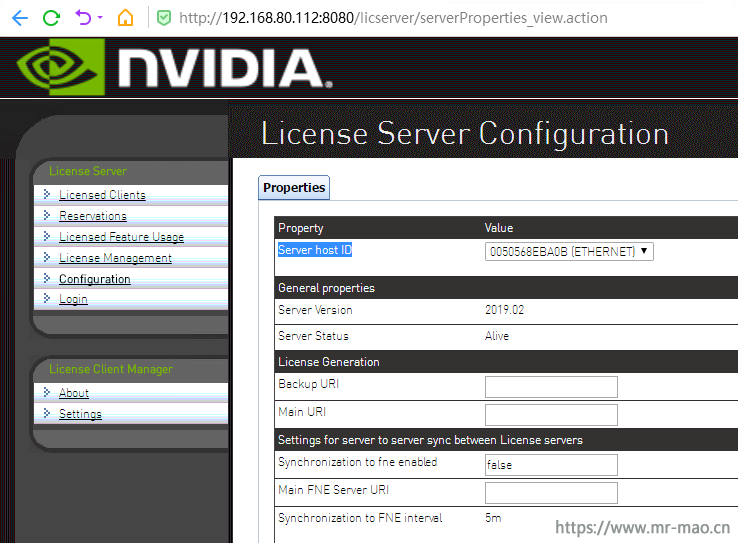The width and height of the screenshot is (738, 543).
Task: Open the Settings link
Action: 80,414
